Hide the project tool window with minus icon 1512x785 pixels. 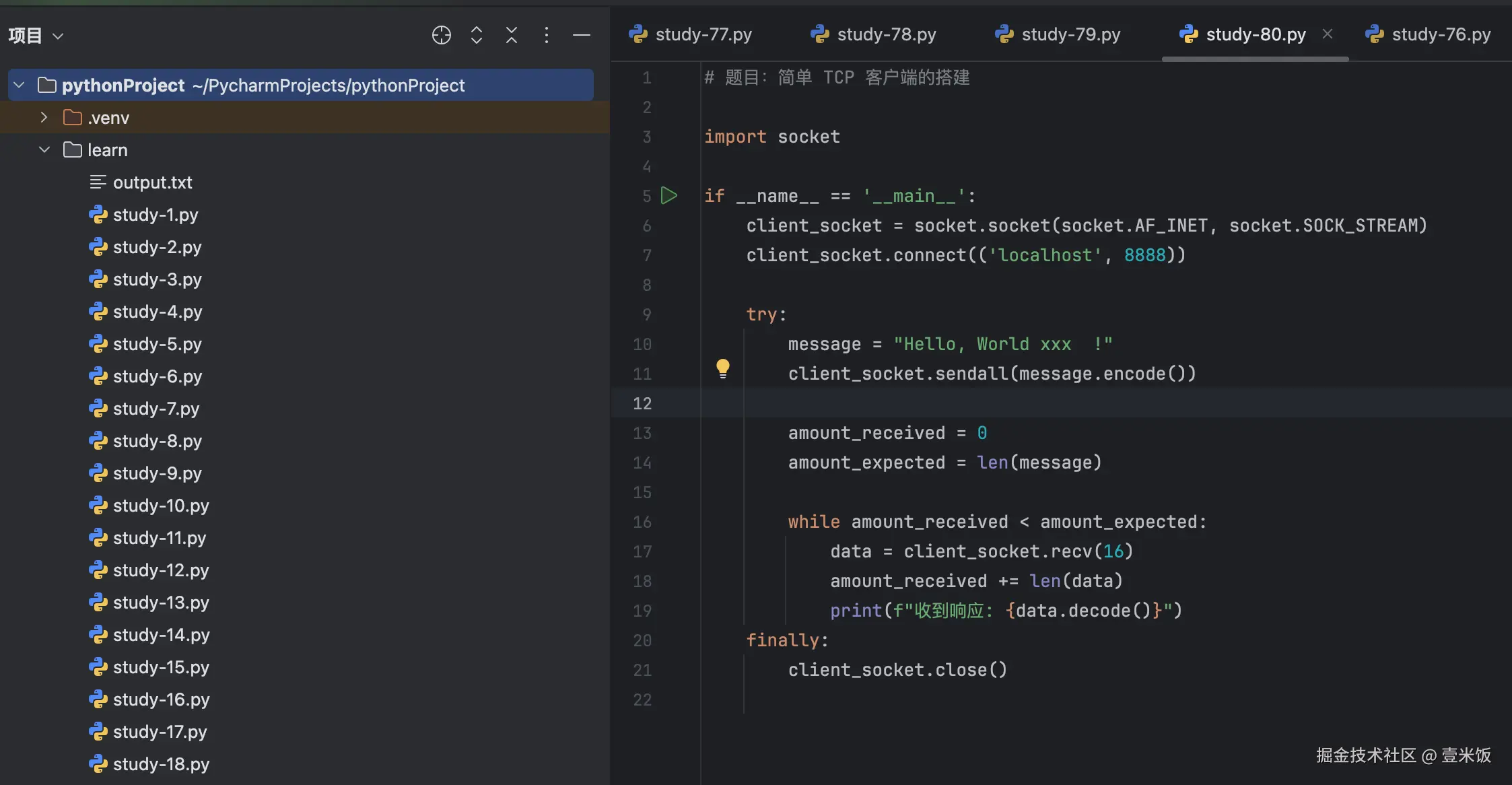(x=582, y=35)
